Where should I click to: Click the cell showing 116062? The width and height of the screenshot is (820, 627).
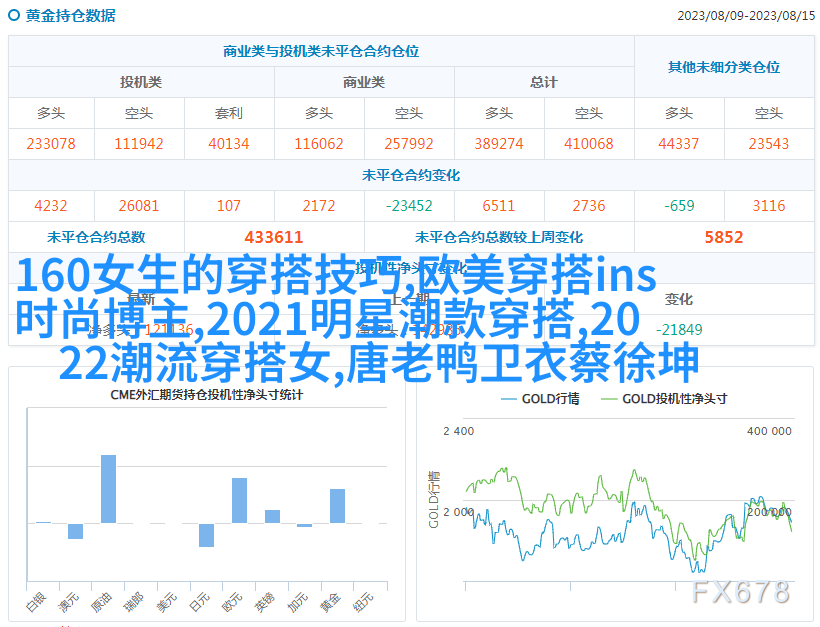tap(318, 144)
